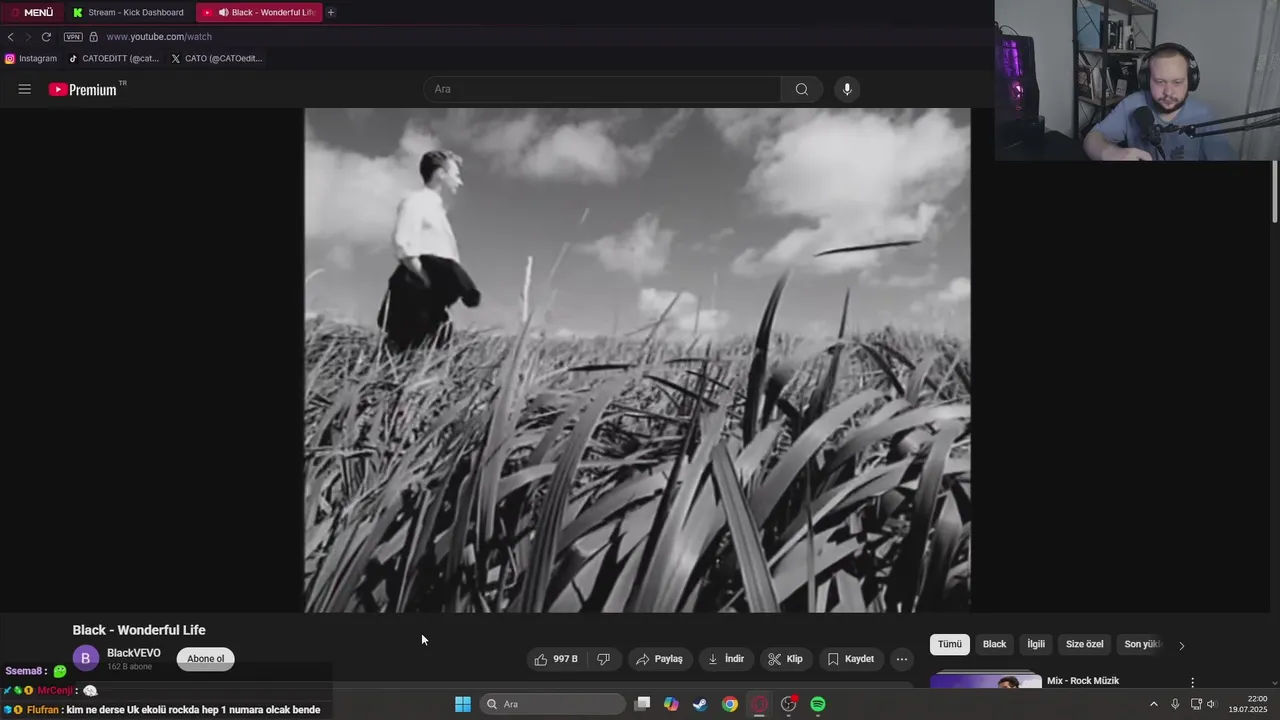The height and width of the screenshot is (720, 1280).
Task: Open Task View on taskbar
Action: click(x=643, y=704)
